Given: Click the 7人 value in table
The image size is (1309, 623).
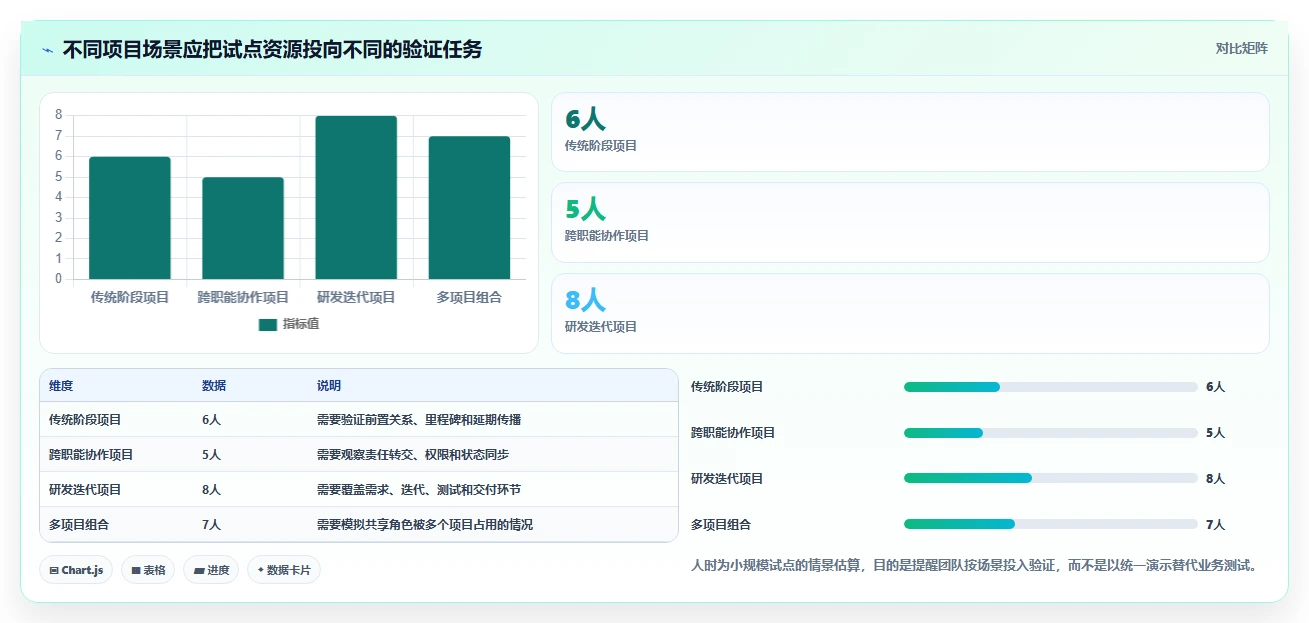Looking at the screenshot, I should [x=211, y=525].
